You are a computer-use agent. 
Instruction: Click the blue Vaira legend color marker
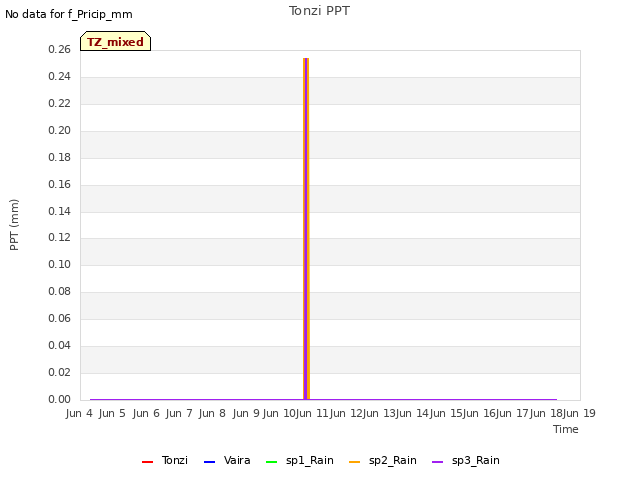pos(209,462)
